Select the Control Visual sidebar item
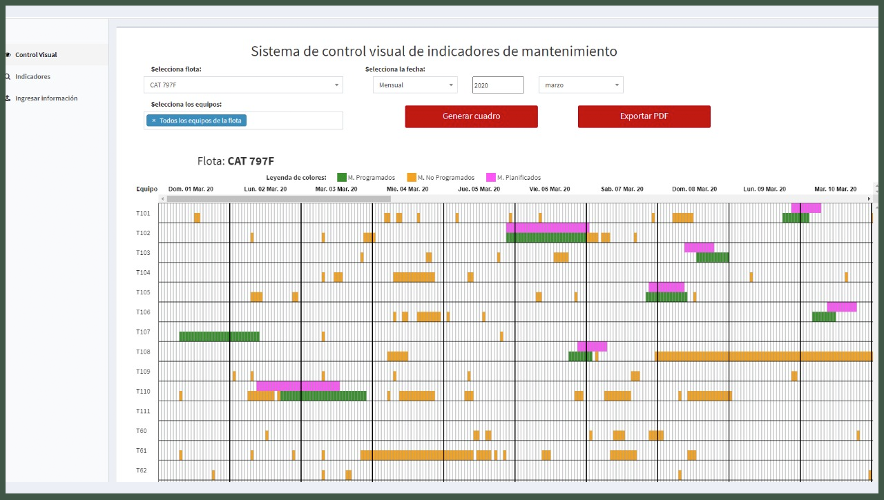The height and width of the screenshot is (500, 884). pyautogui.click(x=36, y=54)
